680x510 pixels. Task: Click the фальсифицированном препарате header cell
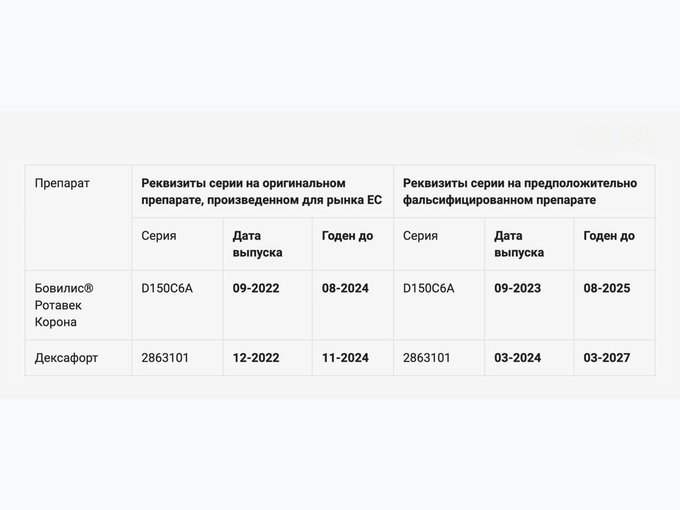point(524,191)
